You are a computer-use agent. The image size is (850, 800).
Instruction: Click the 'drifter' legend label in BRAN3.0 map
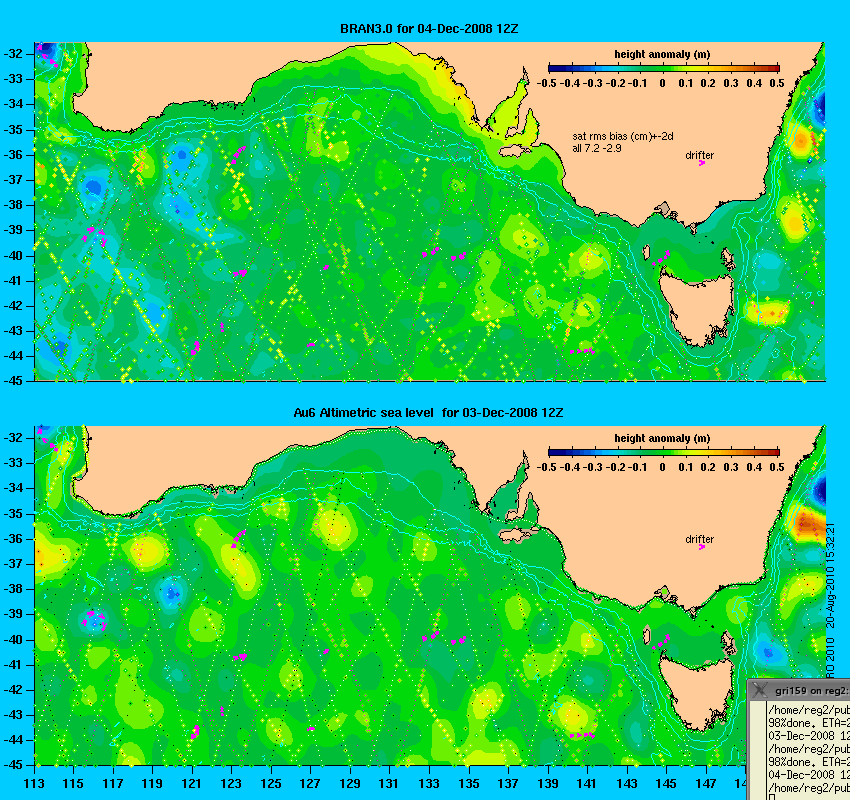pyautogui.click(x=699, y=155)
